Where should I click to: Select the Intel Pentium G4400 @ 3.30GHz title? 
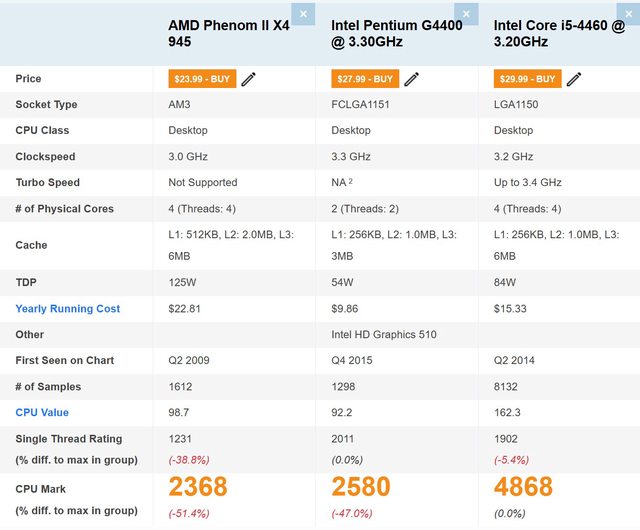397,33
